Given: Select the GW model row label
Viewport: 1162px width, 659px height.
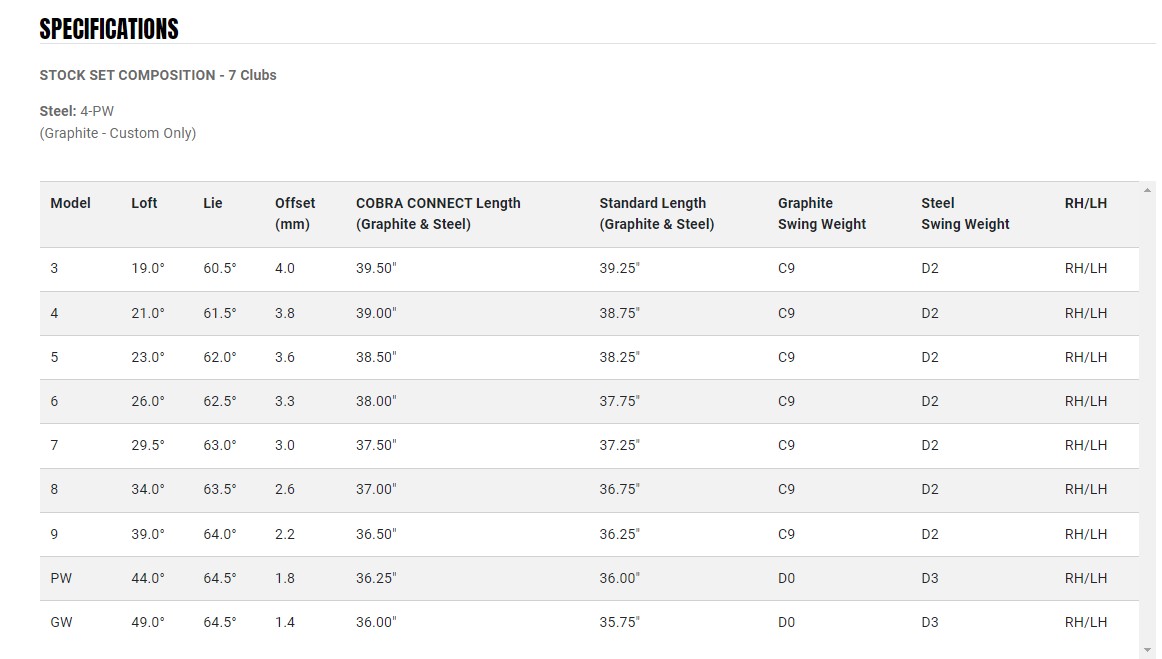Looking at the screenshot, I should coord(61,622).
